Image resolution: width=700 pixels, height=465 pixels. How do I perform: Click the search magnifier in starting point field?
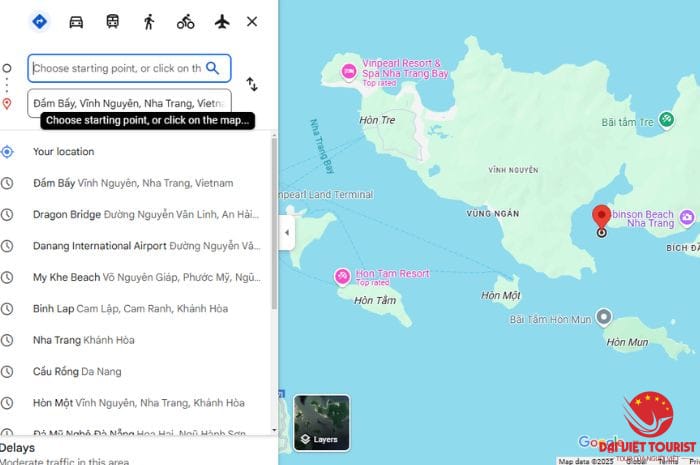[x=212, y=68]
